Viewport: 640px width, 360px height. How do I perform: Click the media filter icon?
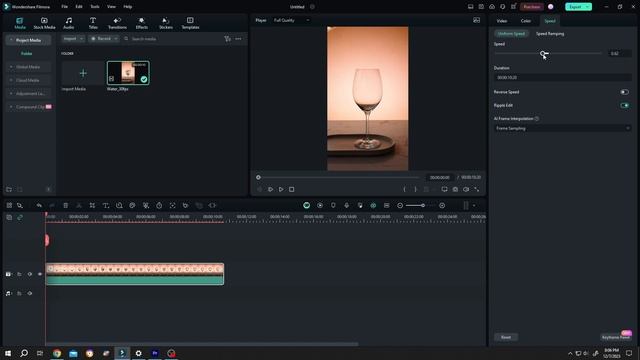tap(227, 39)
